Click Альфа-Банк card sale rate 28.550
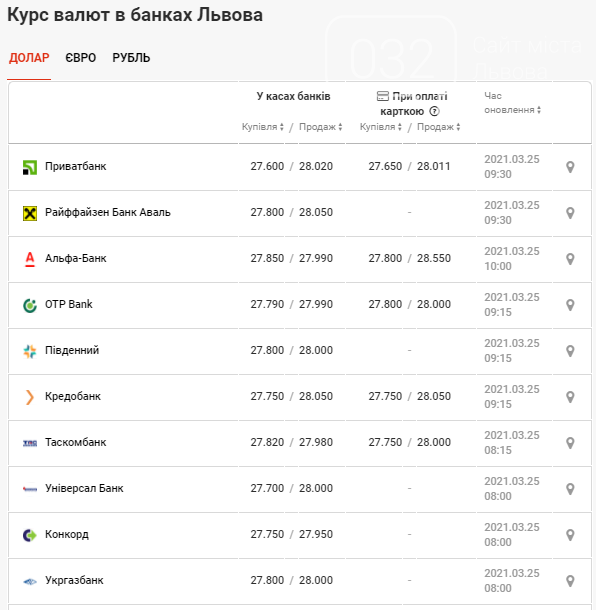596x610 pixels. 434,258
